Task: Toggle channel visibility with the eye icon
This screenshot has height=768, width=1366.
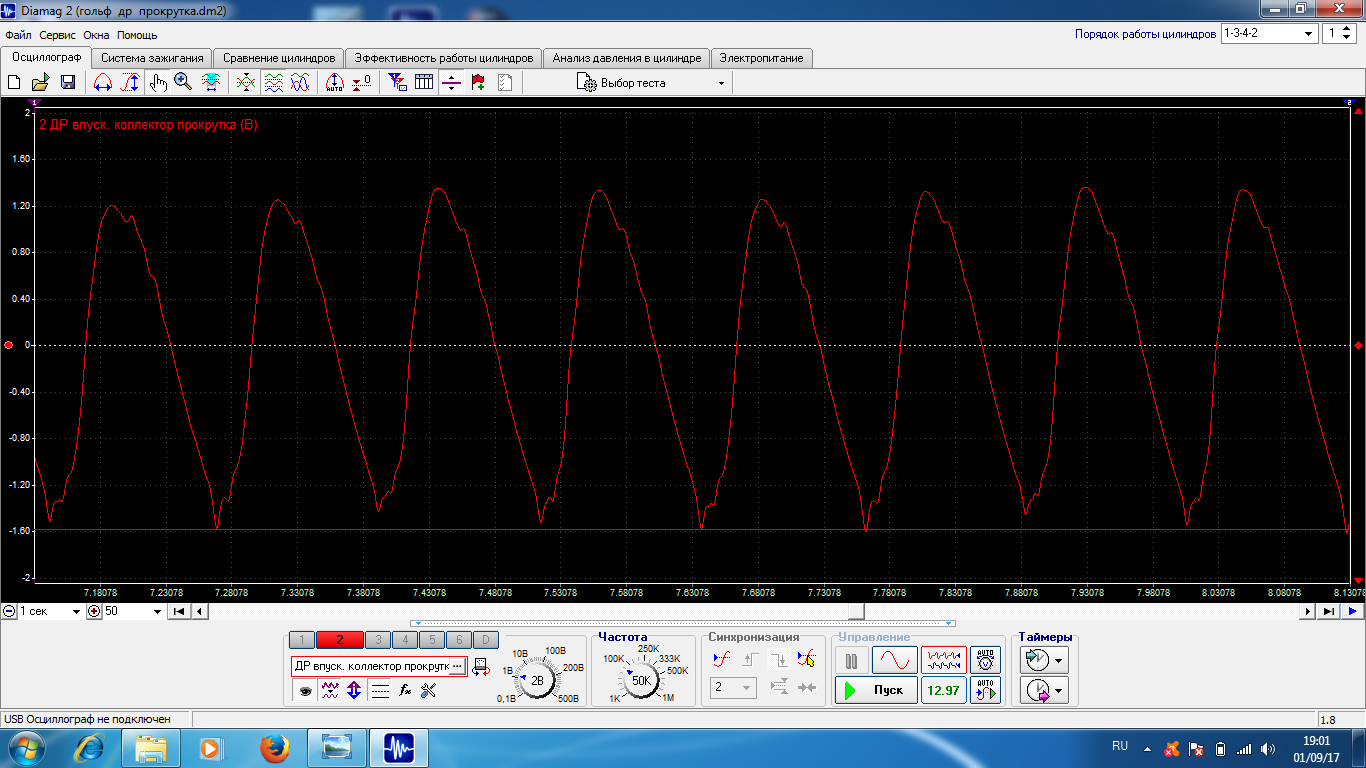Action: tap(305, 690)
